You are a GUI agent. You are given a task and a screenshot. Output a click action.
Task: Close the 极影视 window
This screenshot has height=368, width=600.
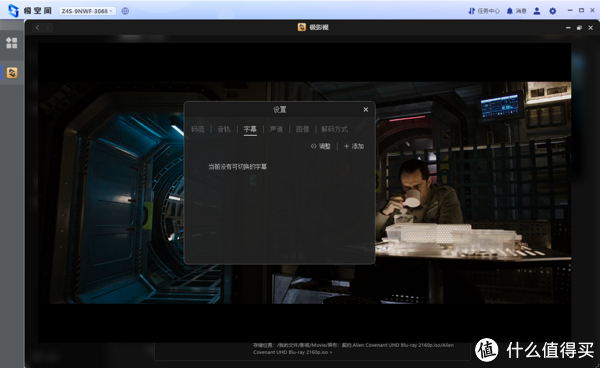coord(590,28)
